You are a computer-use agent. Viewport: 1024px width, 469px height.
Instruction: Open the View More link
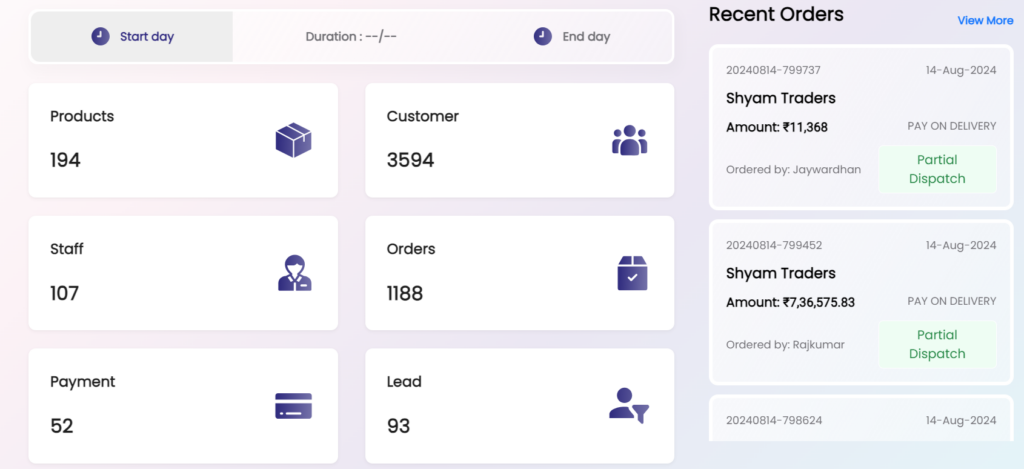pyautogui.click(x=985, y=20)
